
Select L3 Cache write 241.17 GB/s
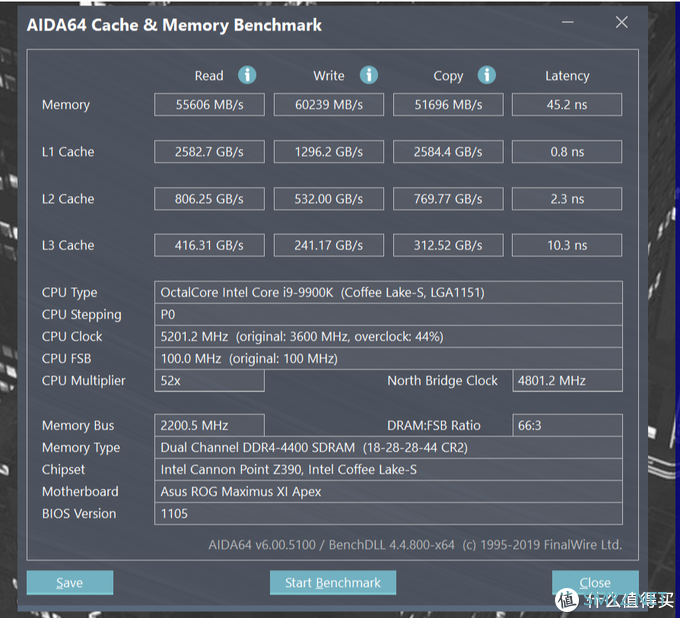(x=329, y=245)
